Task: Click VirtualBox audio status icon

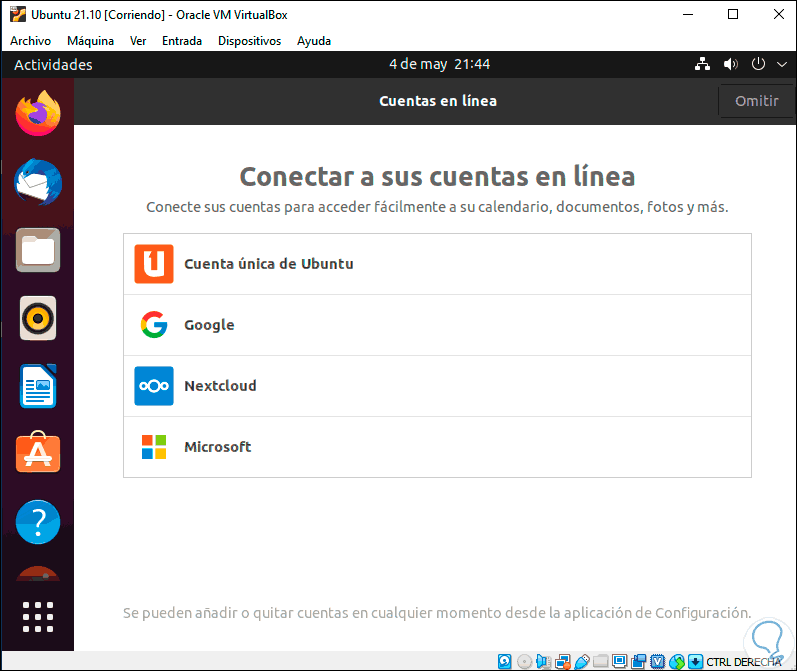Action: 543,661
